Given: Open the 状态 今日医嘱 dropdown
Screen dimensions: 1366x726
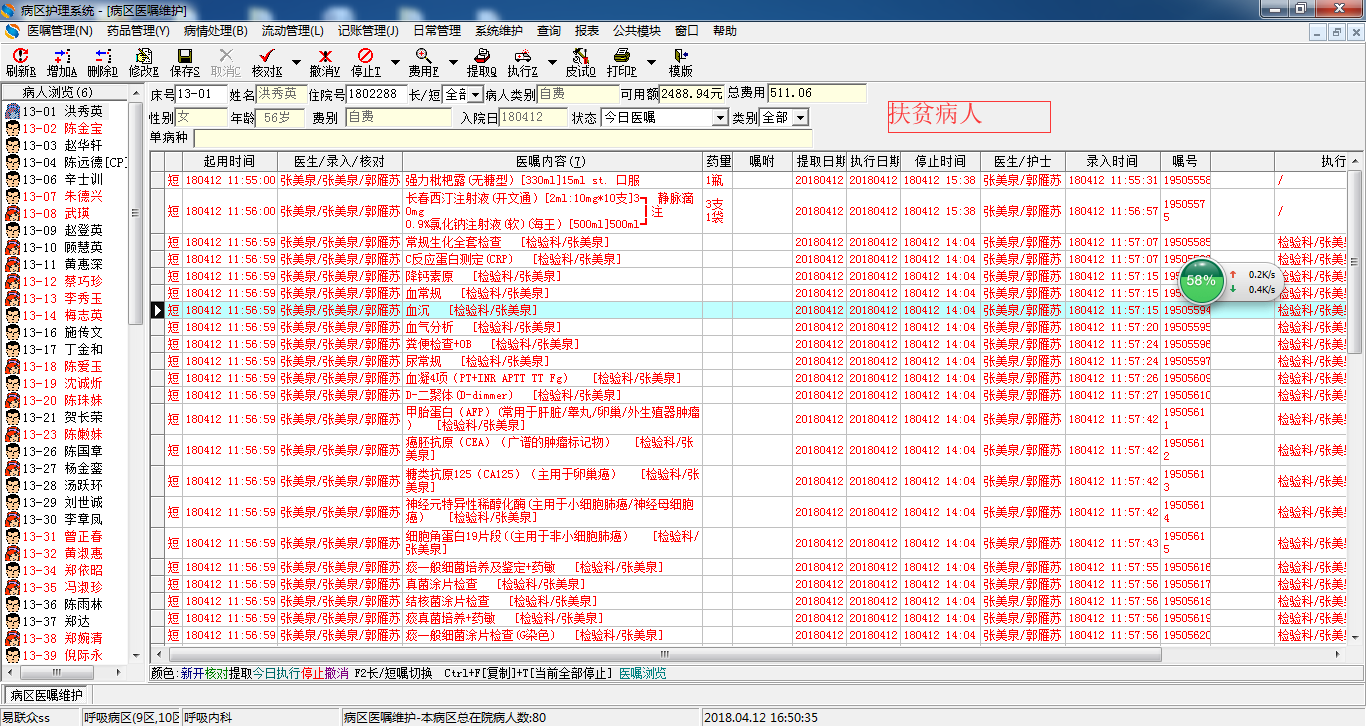Looking at the screenshot, I should pos(720,118).
